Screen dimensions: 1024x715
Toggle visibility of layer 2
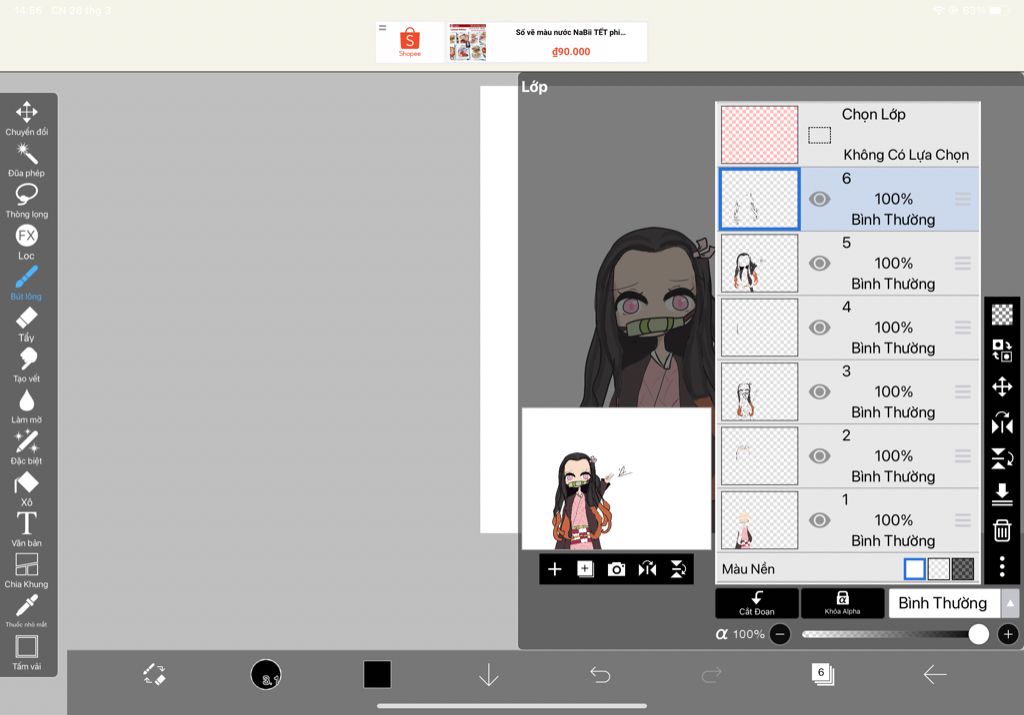(x=820, y=456)
